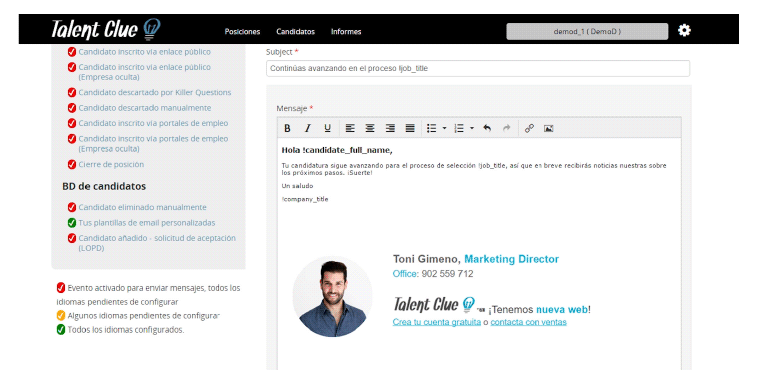Click red status icon beside 'Candidato eliminado manualmente'
This screenshot has width=757, height=392.
(72, 207)
